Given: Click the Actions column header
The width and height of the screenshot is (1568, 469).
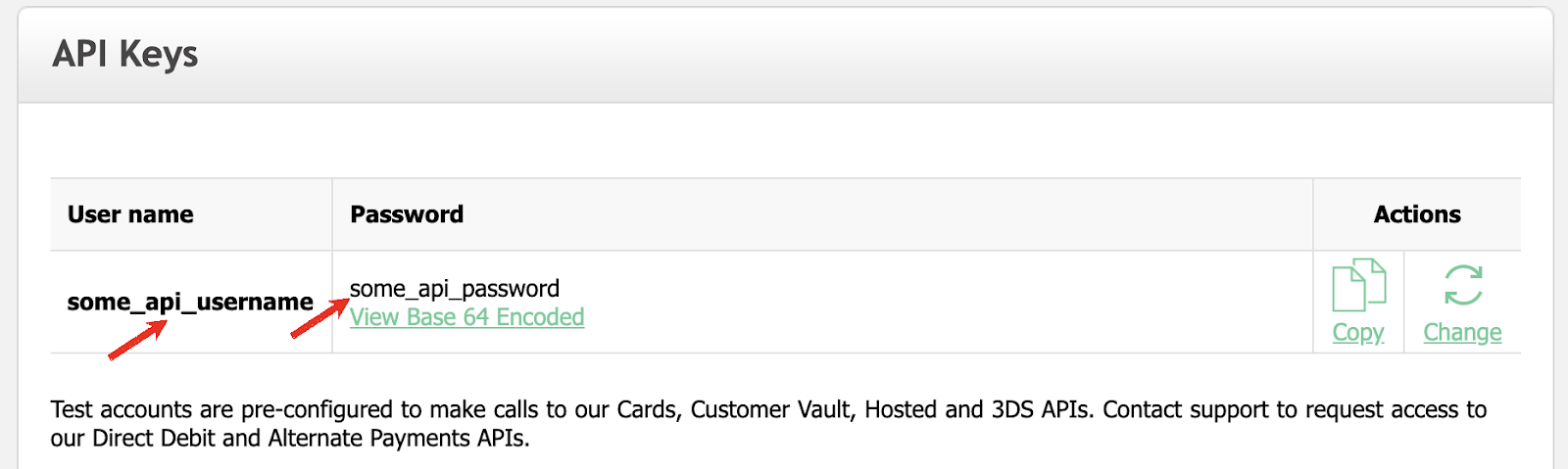Looking at the screenshot, I should point(1417,214).
